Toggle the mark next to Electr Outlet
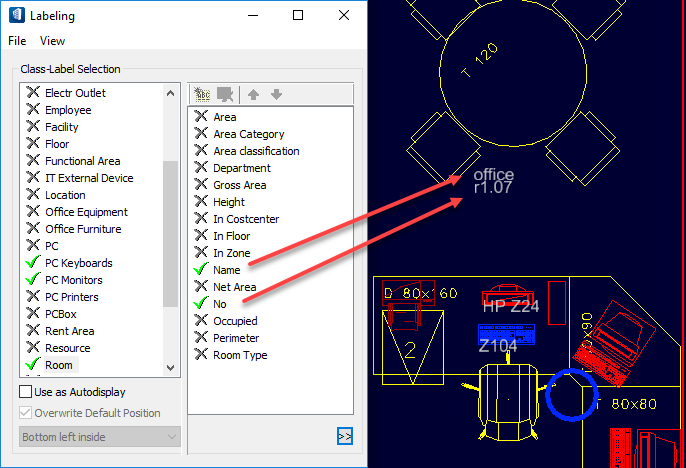The image size is (686, 468). [33, 92]
